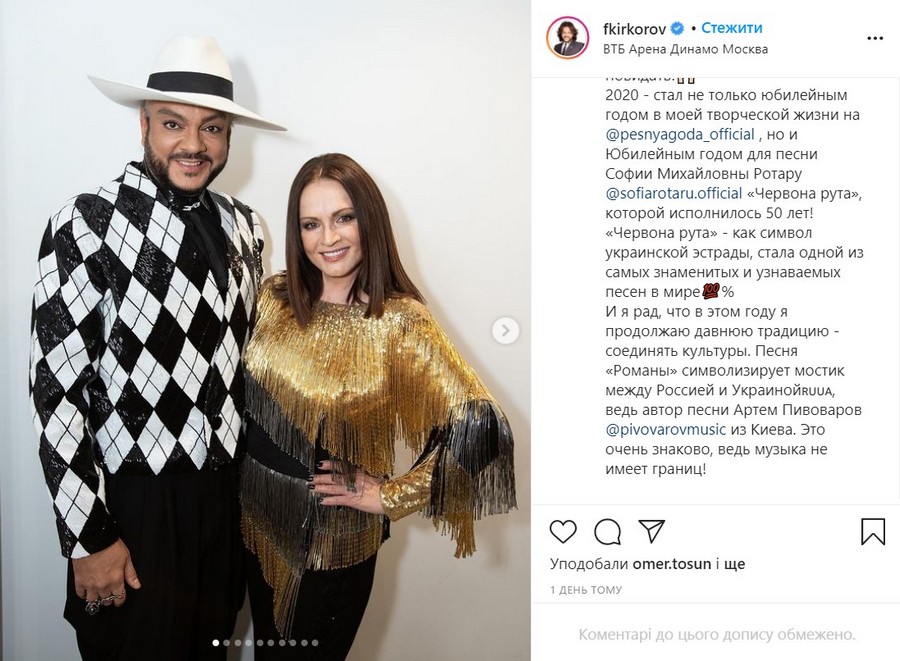Open comments via speech bubble icon
This screenshot has height=661, width=900.
click(607, 532)
